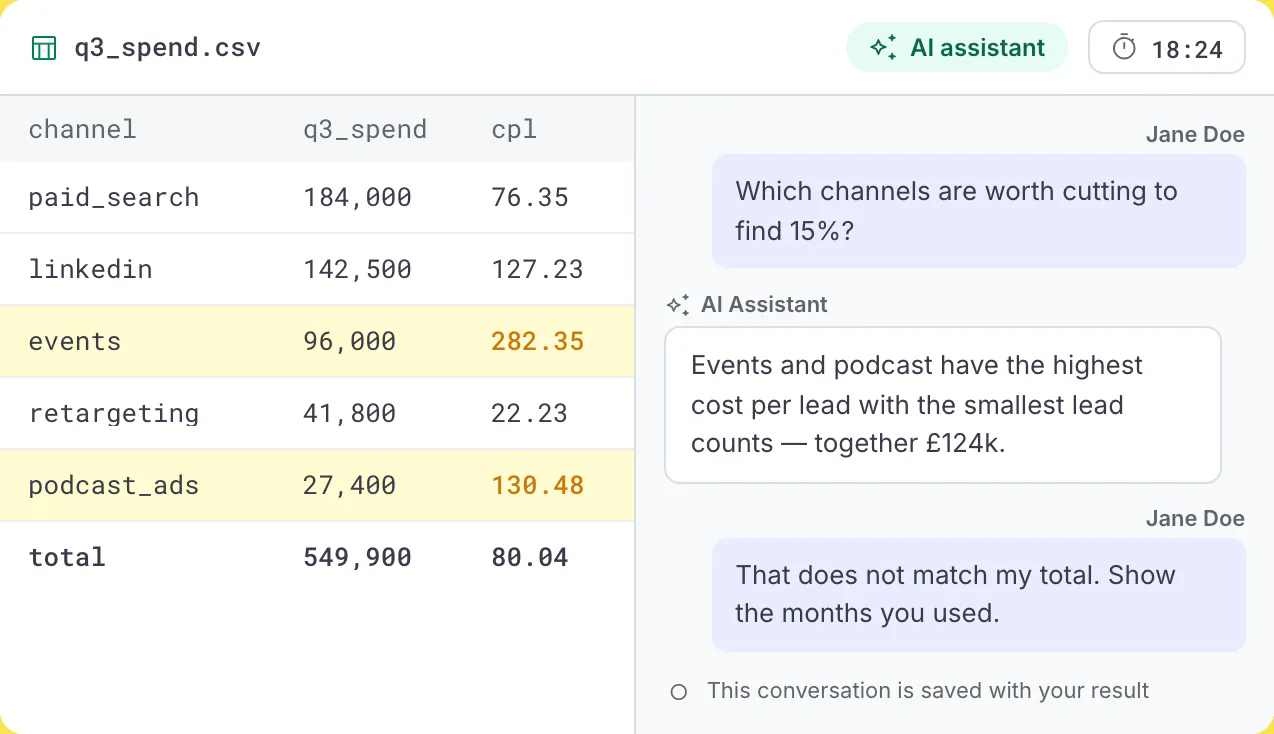Click the 'That does not match my total' message
The height and width of the screenshot is (734, 1274).
coord(979,595)
